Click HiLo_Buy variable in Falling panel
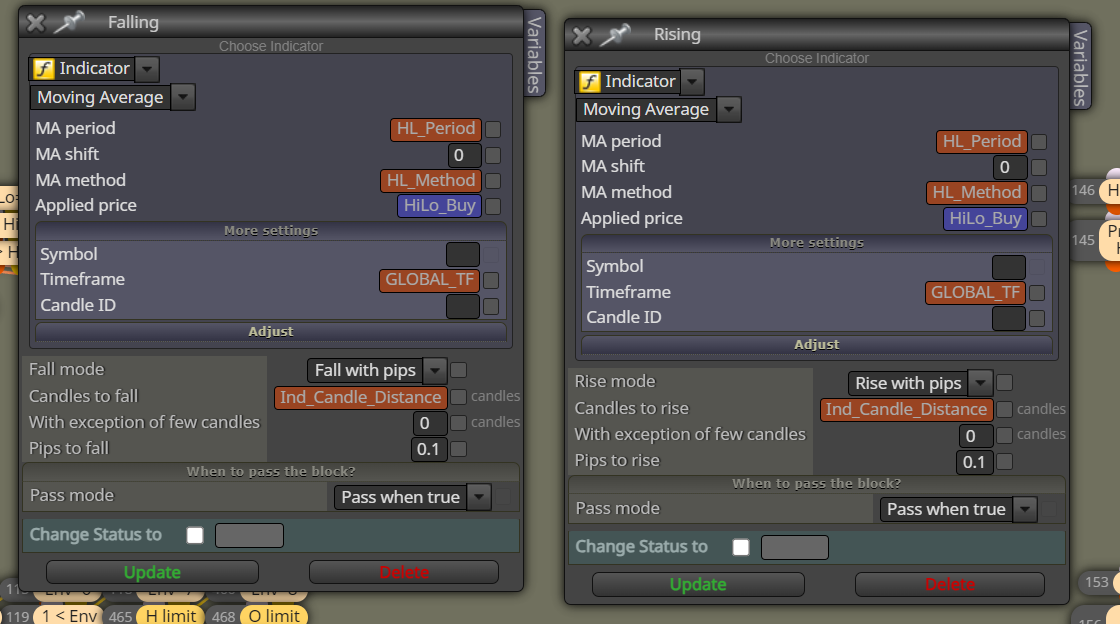This screenshot has height=624, width=1120. [439, 206]
